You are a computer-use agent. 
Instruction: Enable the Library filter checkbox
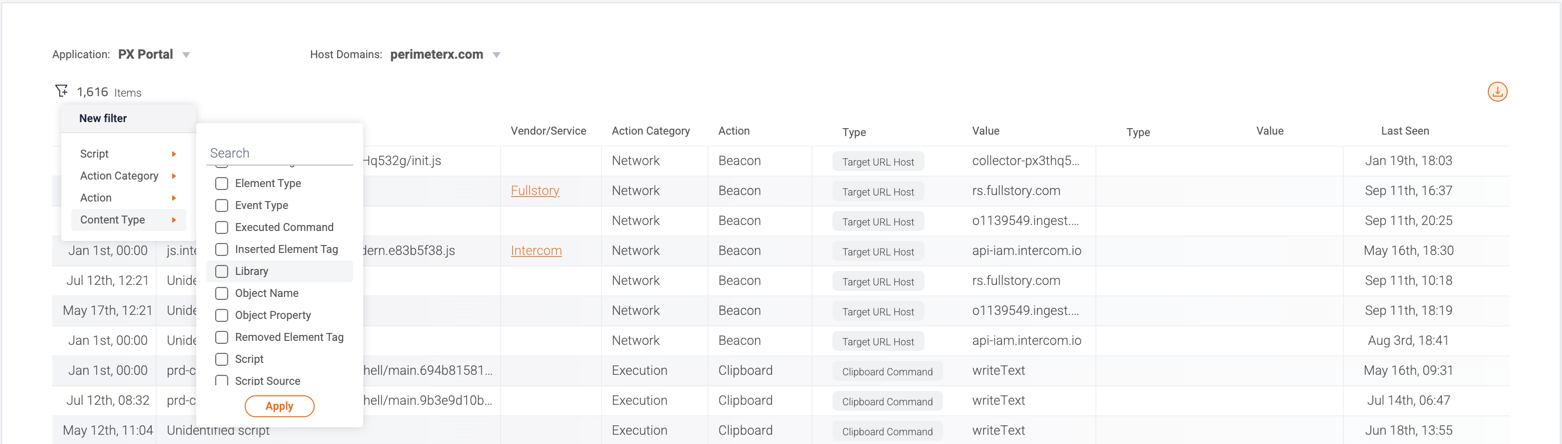click(222, 271)
